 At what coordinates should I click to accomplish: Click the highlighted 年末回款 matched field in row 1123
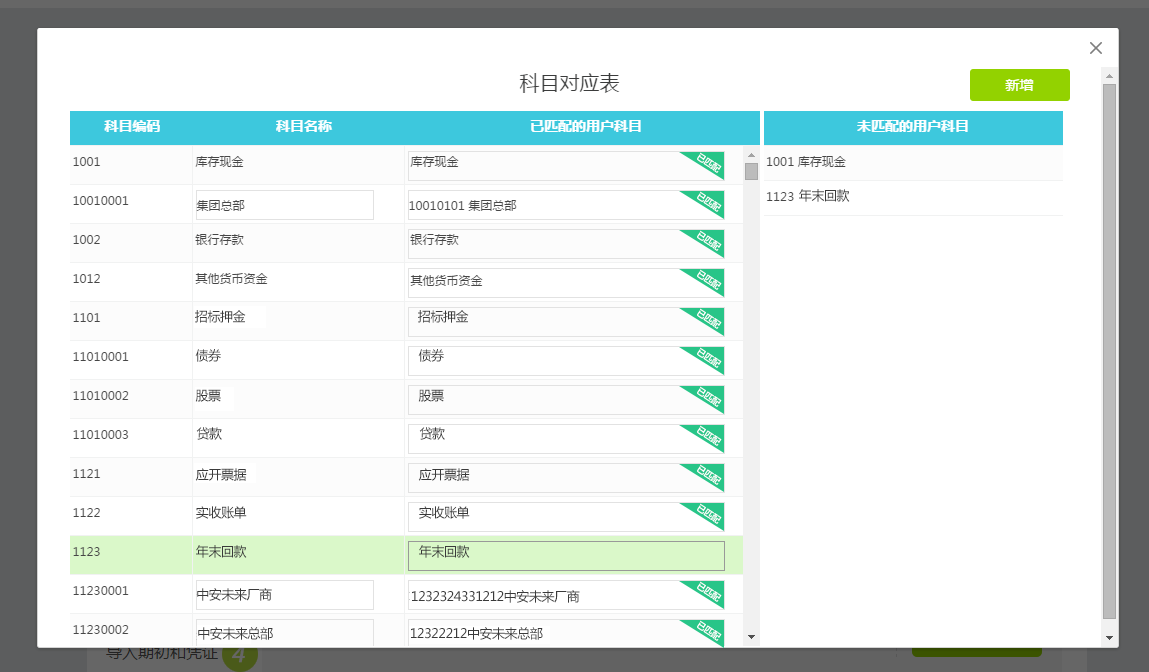pyautogui.click(x=566, y=555)
